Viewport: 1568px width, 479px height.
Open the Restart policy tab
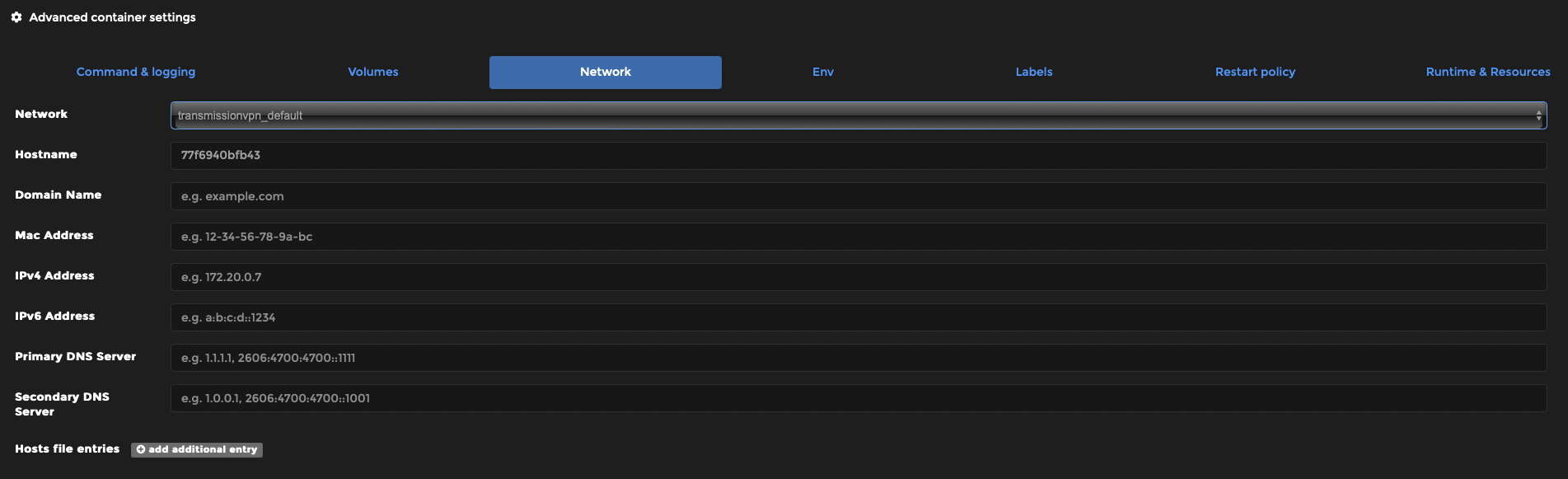1255,72
